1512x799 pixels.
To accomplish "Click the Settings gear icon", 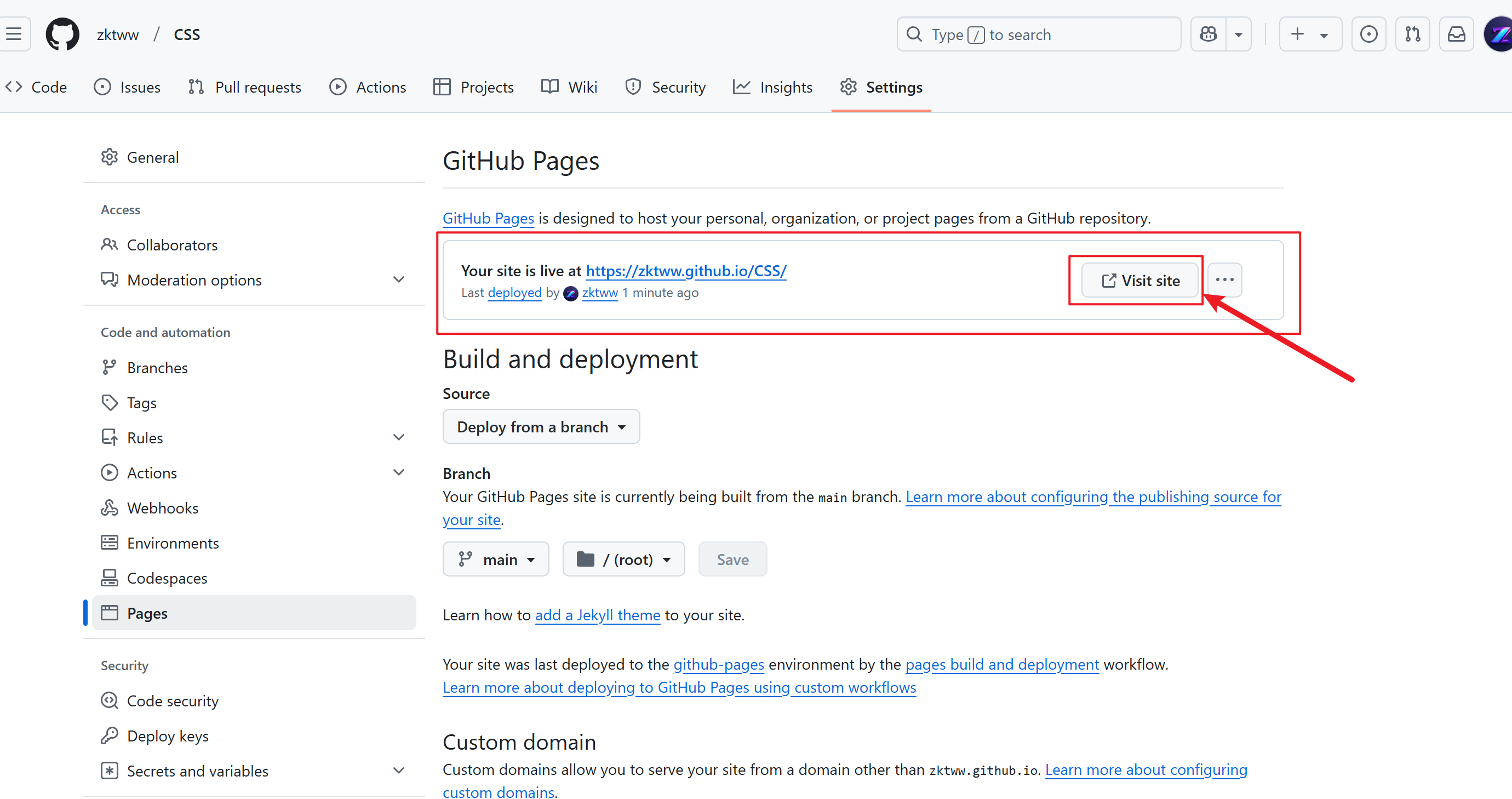I will [848, 87].
